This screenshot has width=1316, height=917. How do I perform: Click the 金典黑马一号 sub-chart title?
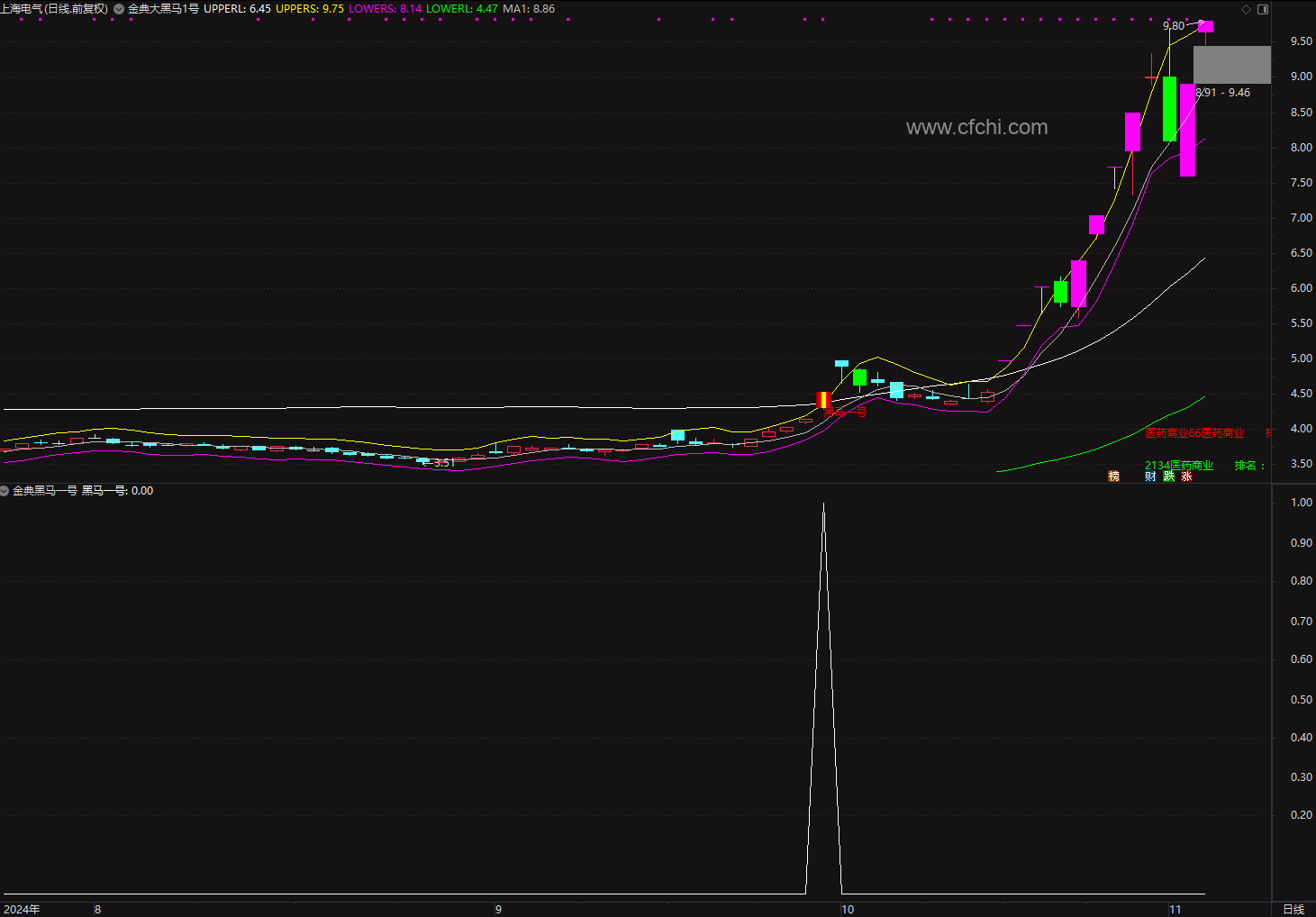pyautogui.click(x=45, y=491)
